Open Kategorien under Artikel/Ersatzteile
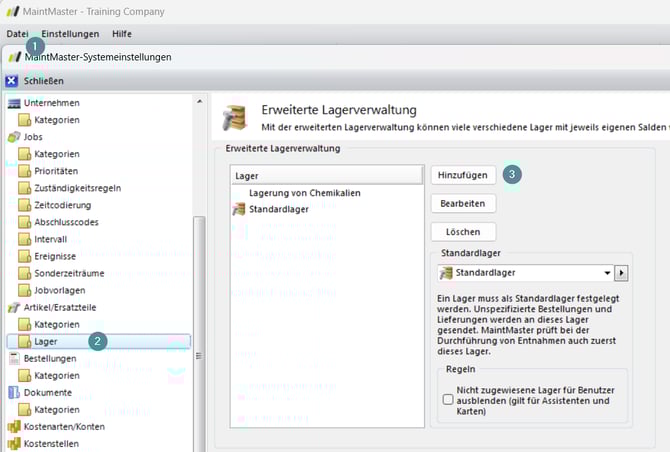This screenshot has width=670, height=452. [57, 325]
